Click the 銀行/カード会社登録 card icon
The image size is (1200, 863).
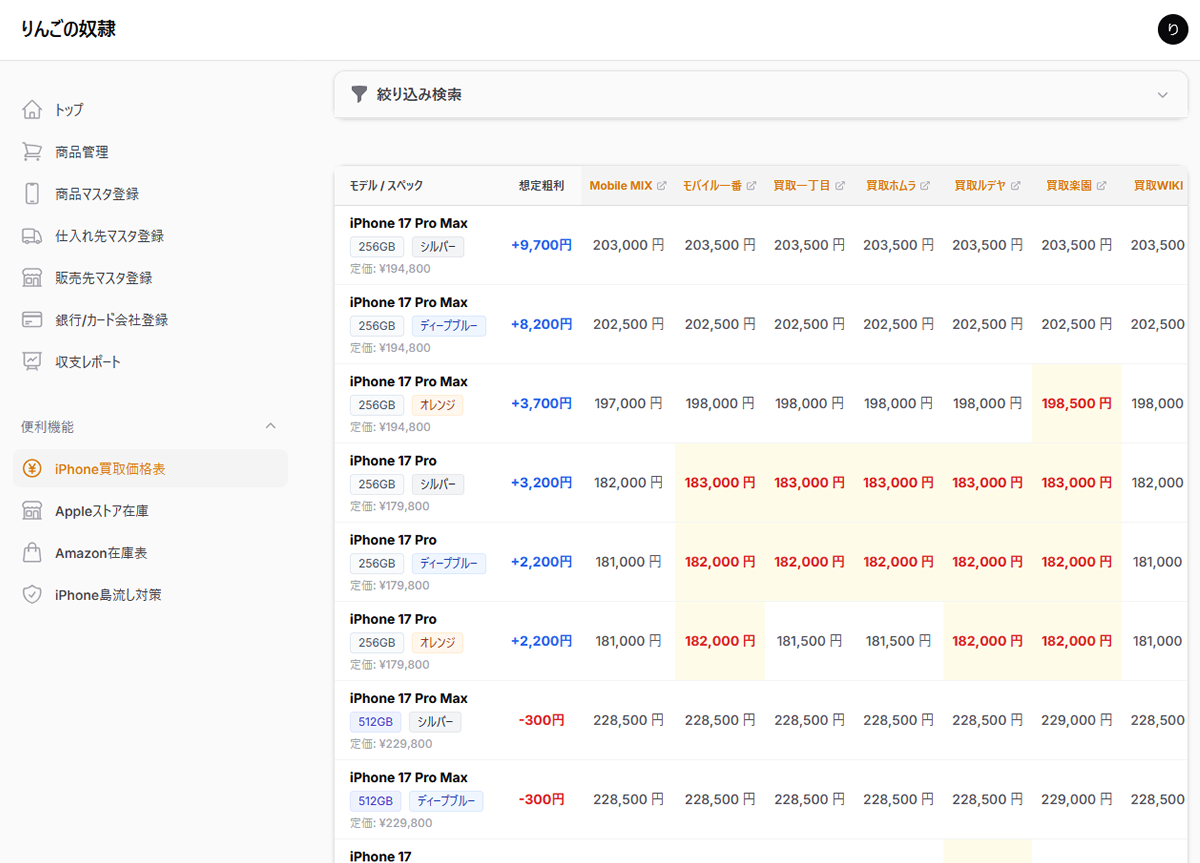pyautogui.click(x=32, y=320)
